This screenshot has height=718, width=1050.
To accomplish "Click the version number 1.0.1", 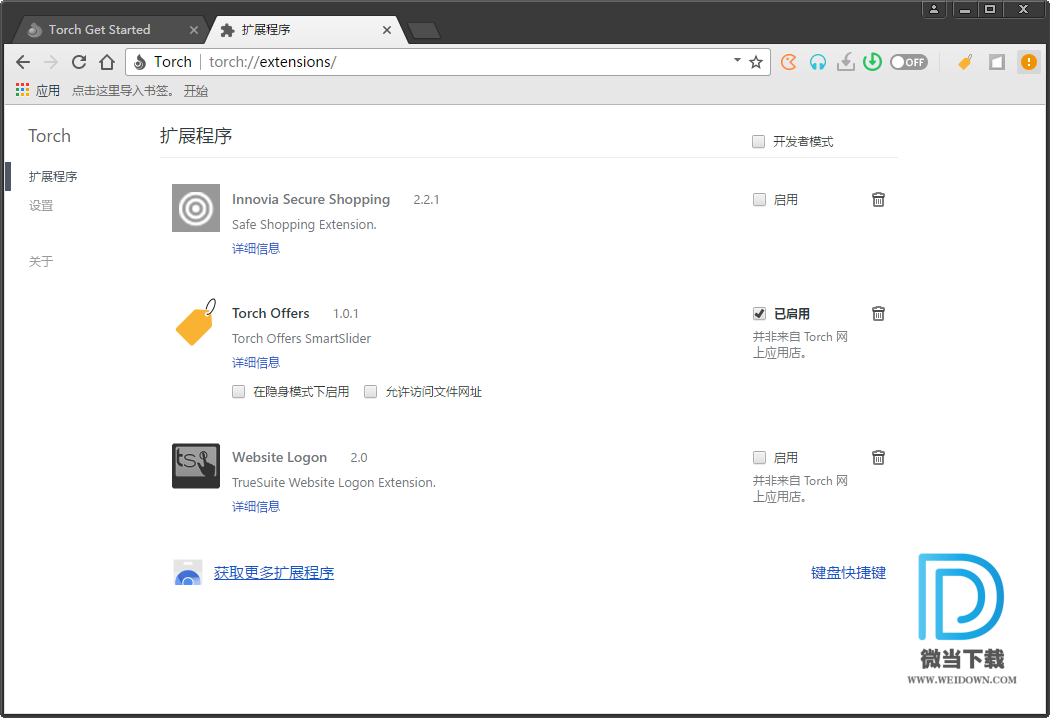I will tap(346, 313).
